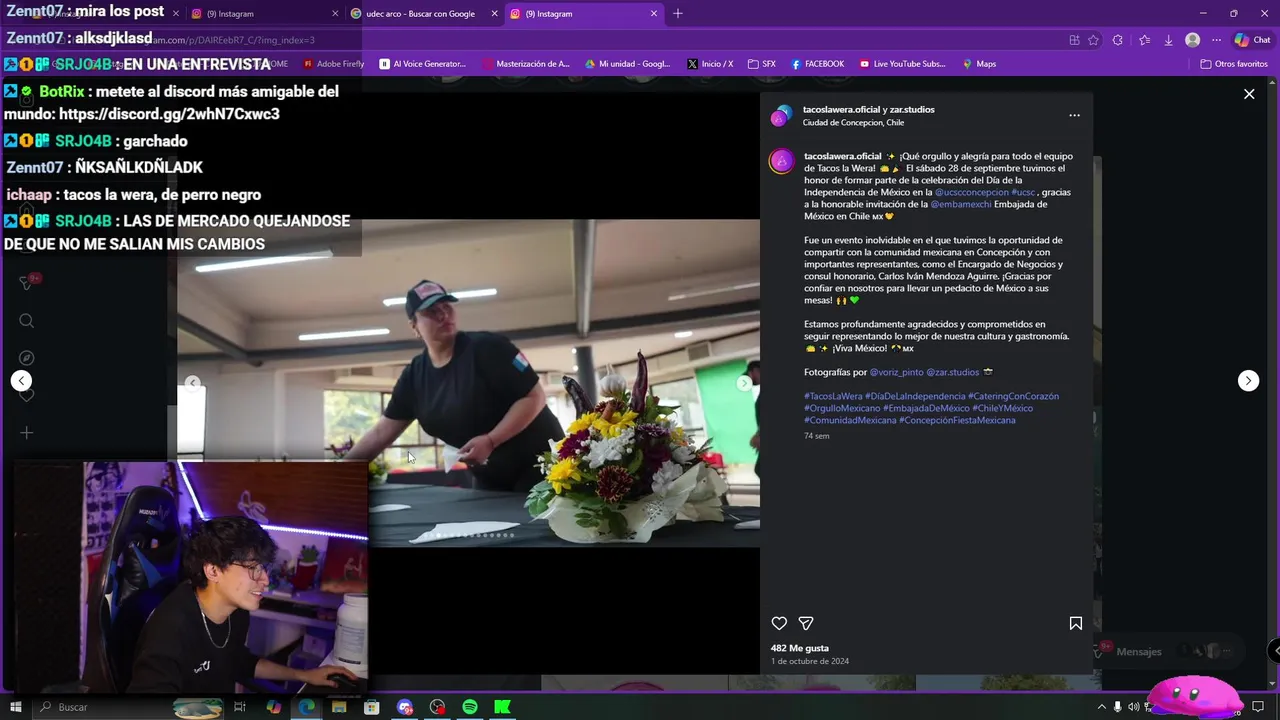Go back to previous carousel image
Screen dimensions: 1280x720
(x=193, y=383)
